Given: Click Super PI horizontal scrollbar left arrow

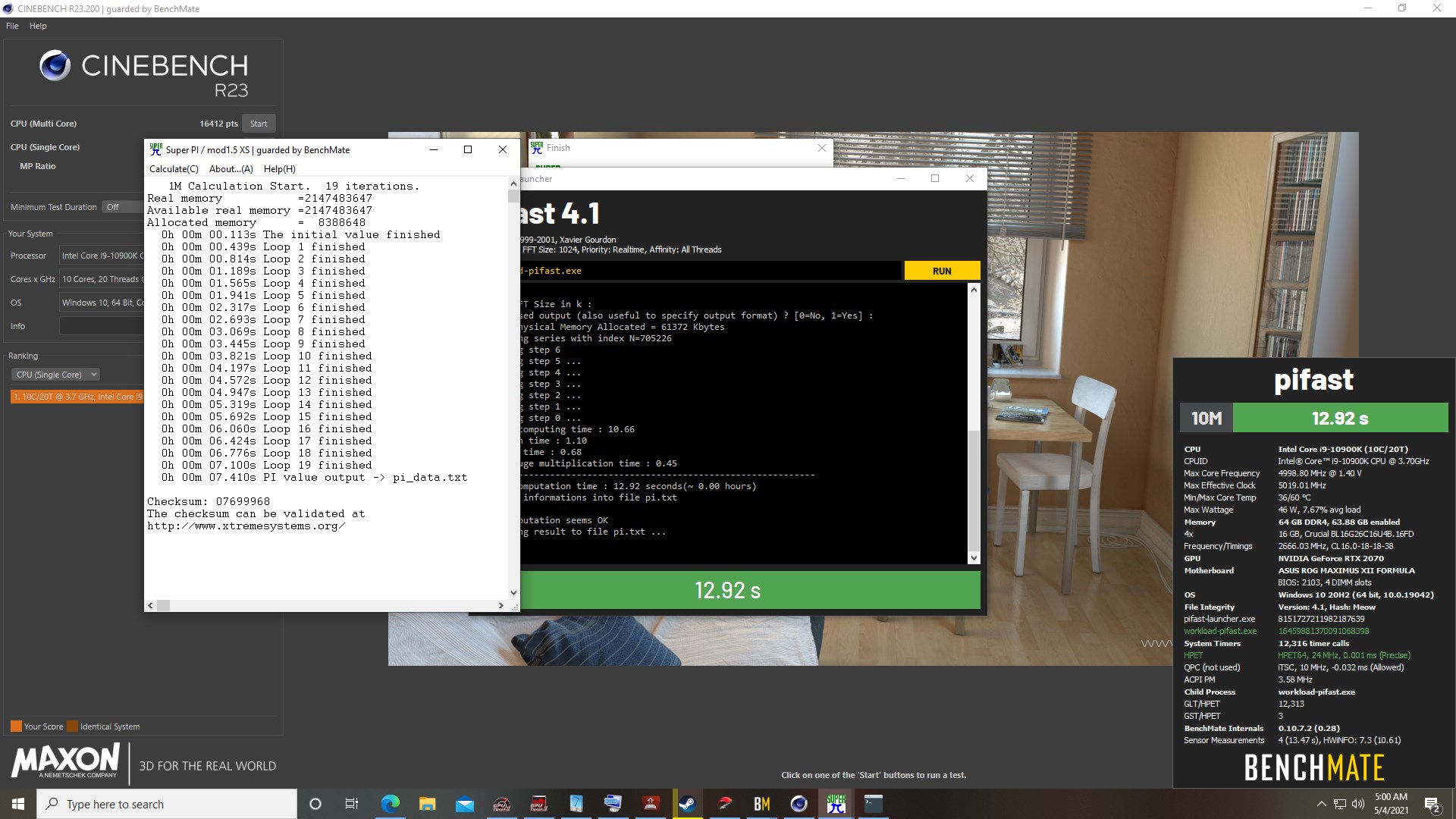Looking at the screenshot, I should 150,605.
